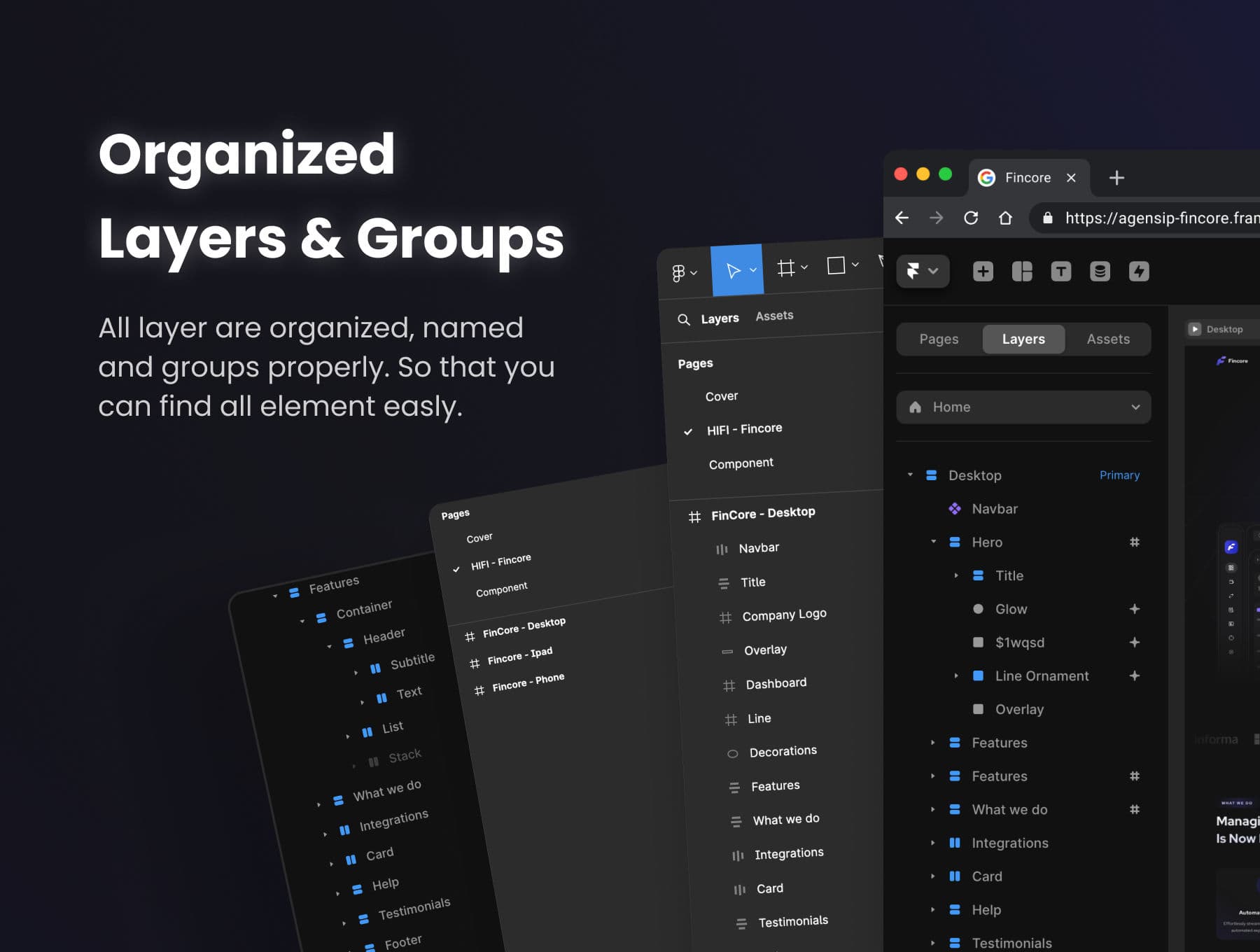
Task: Open a new browser tab
Action: point(1116,178)
